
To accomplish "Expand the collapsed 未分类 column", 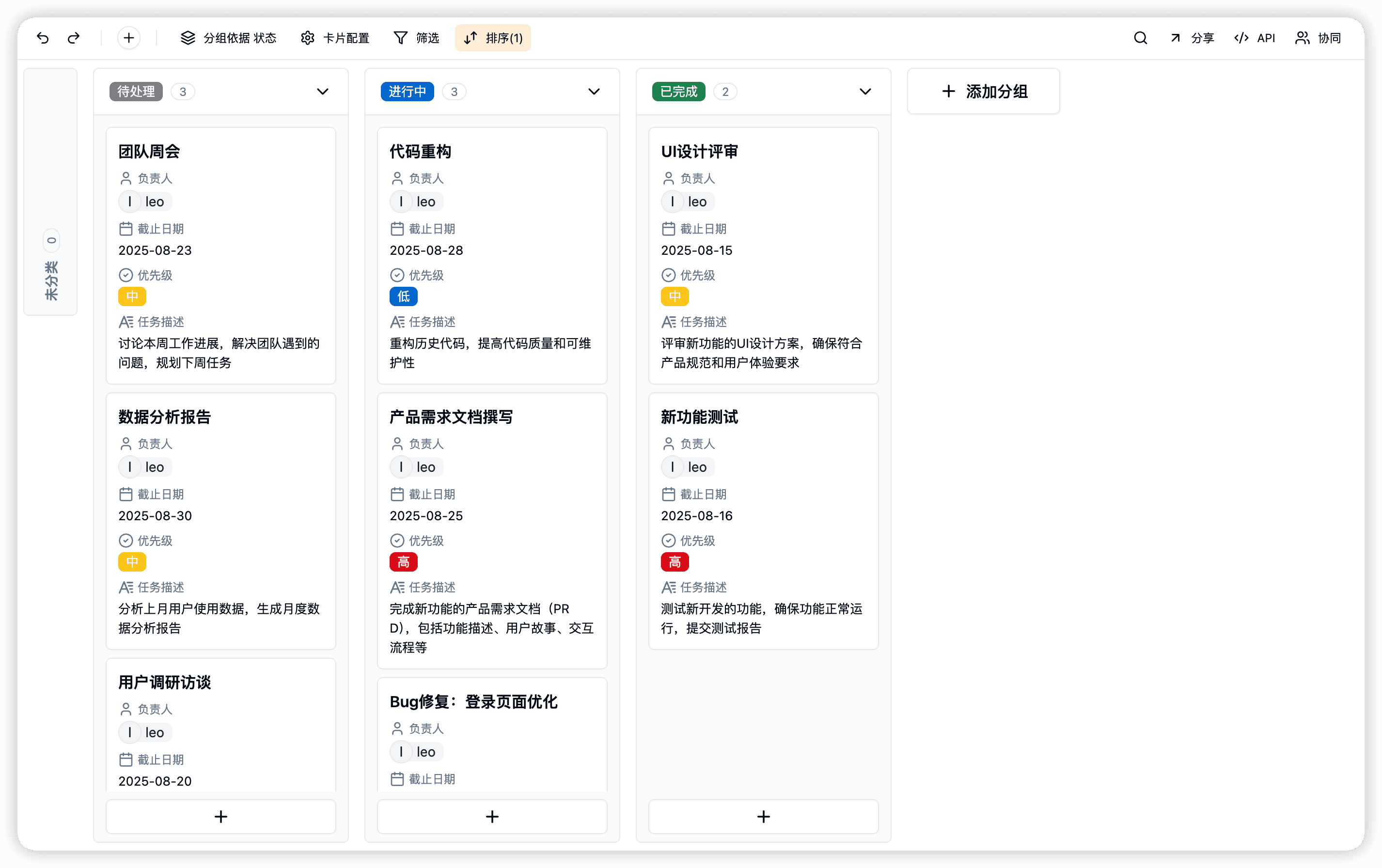I will [50, 192].
